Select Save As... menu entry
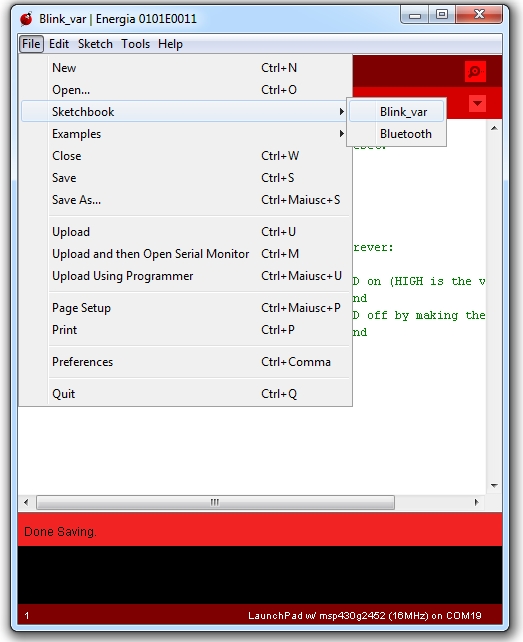Image resolution: width=523 pixels, height=642 pixels. (185, 200)
